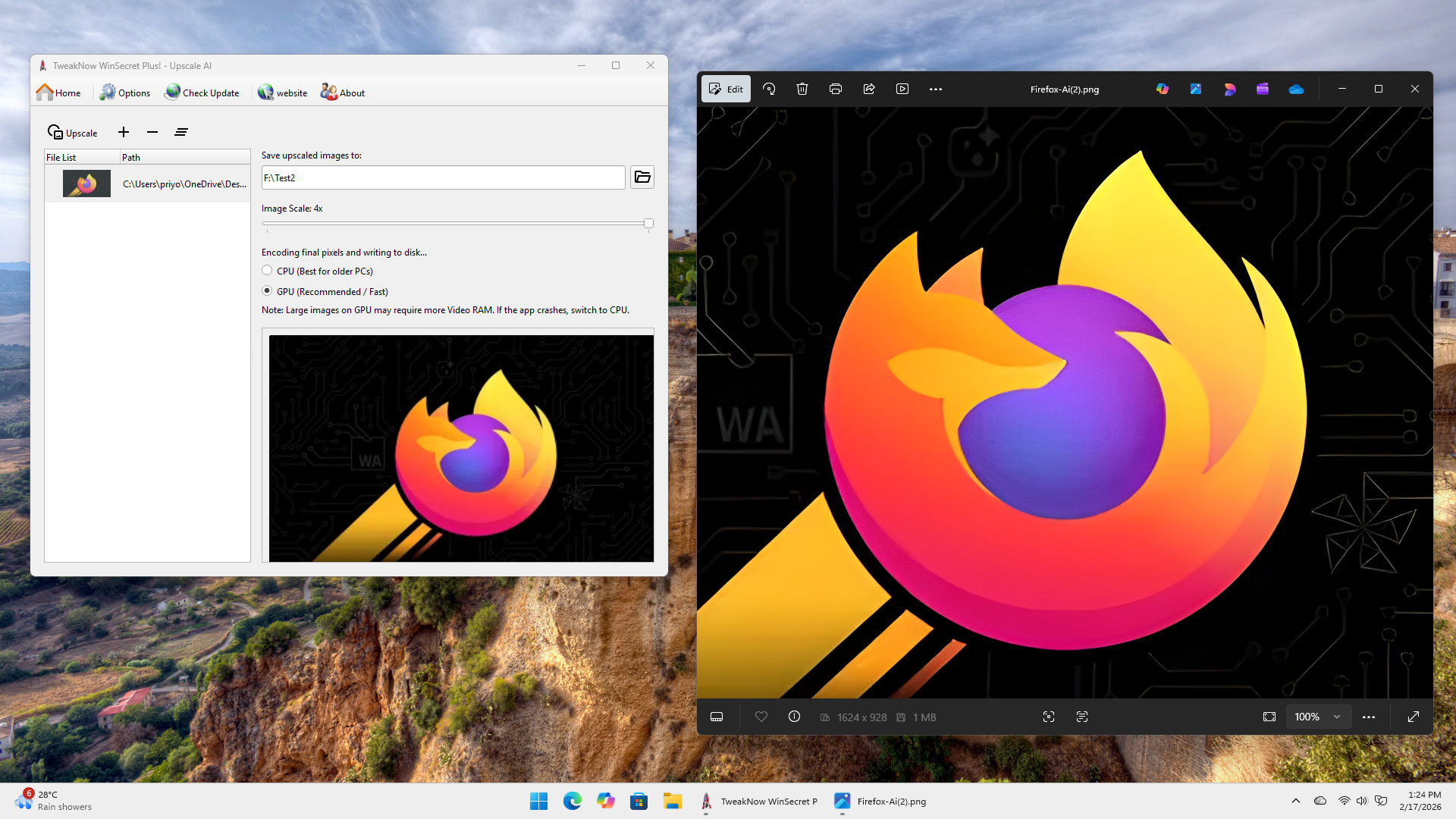Toggle the heart favorite icon
The image size is (1456, 819).
761,717
